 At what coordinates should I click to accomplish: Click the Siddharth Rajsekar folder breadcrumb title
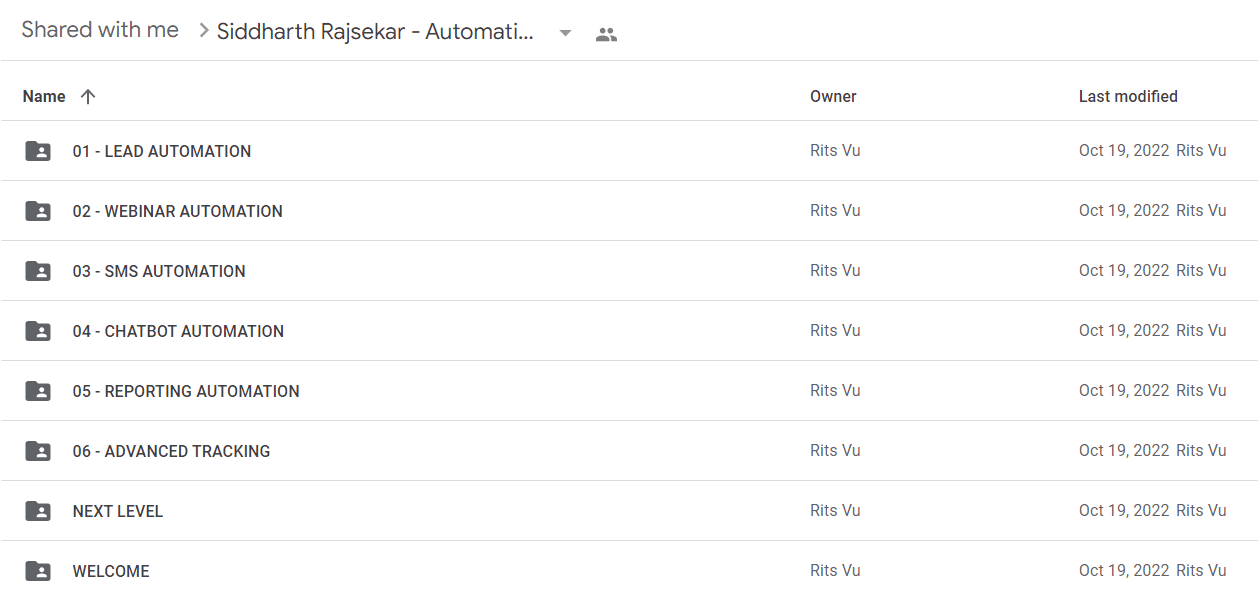pyautogui.click(x=375, y=32)
